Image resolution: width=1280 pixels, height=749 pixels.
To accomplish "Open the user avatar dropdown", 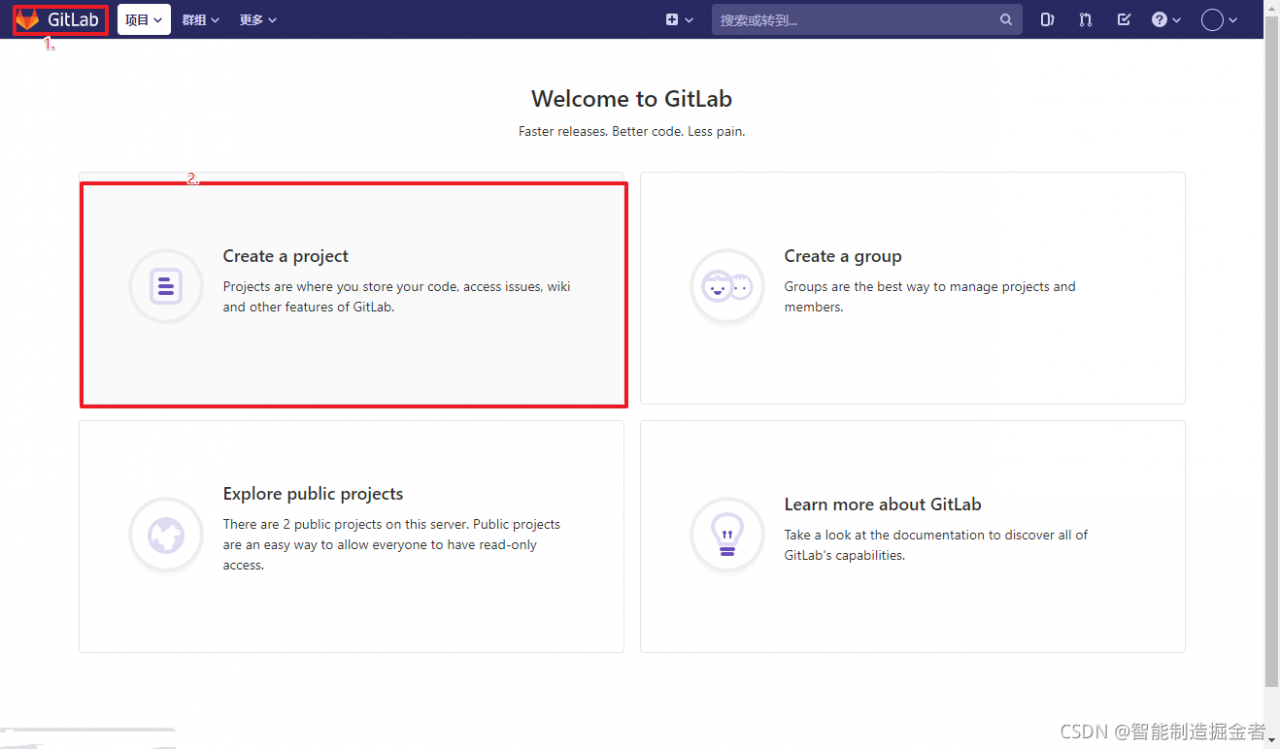I will [x=1219, y=19].
